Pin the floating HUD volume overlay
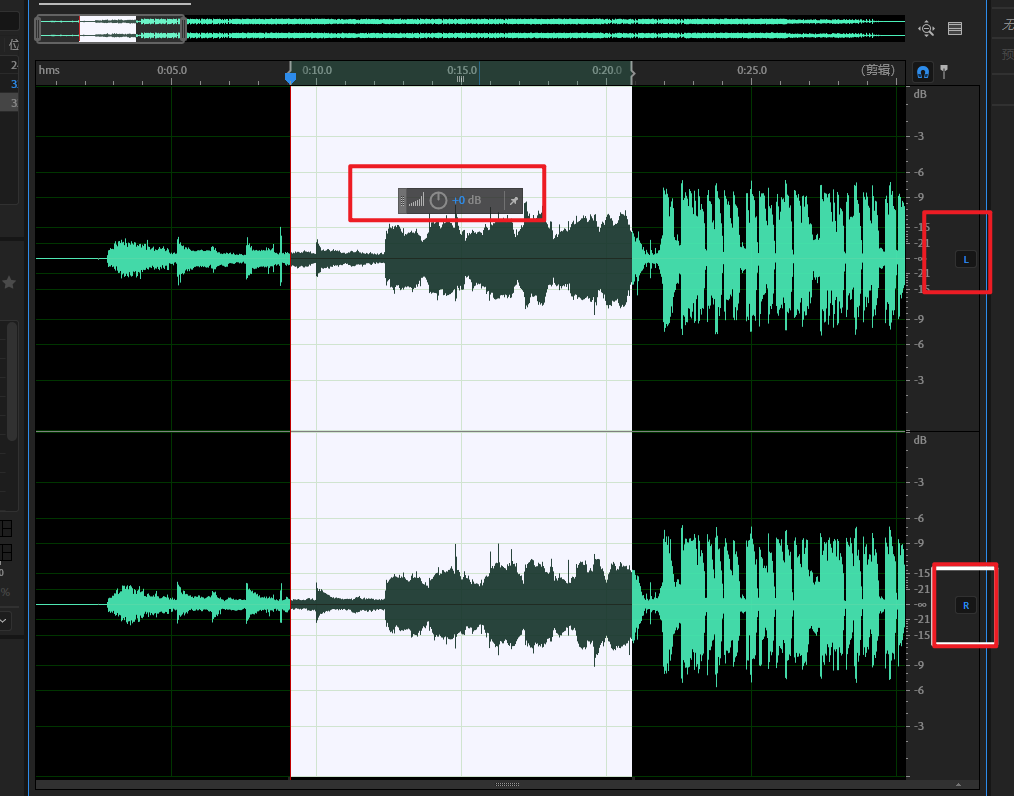 pos(513,201)
